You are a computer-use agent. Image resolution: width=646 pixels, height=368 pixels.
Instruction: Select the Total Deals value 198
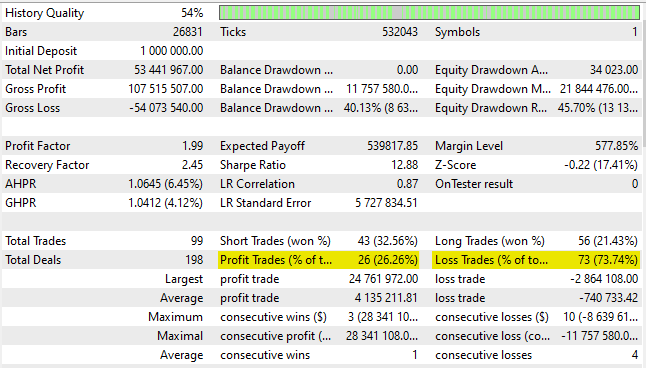(x=194, y=259)
